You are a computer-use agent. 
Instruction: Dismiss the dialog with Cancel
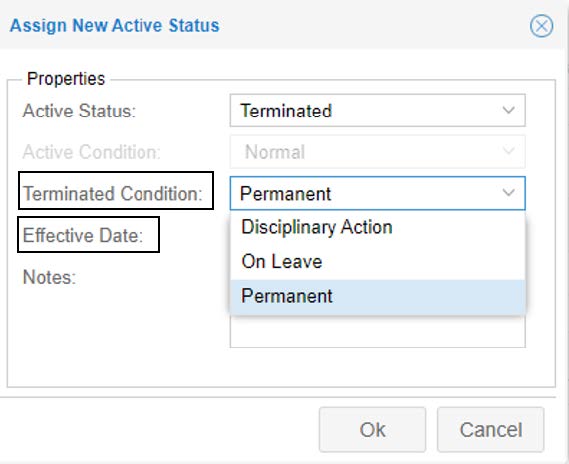tap(491, 430)
